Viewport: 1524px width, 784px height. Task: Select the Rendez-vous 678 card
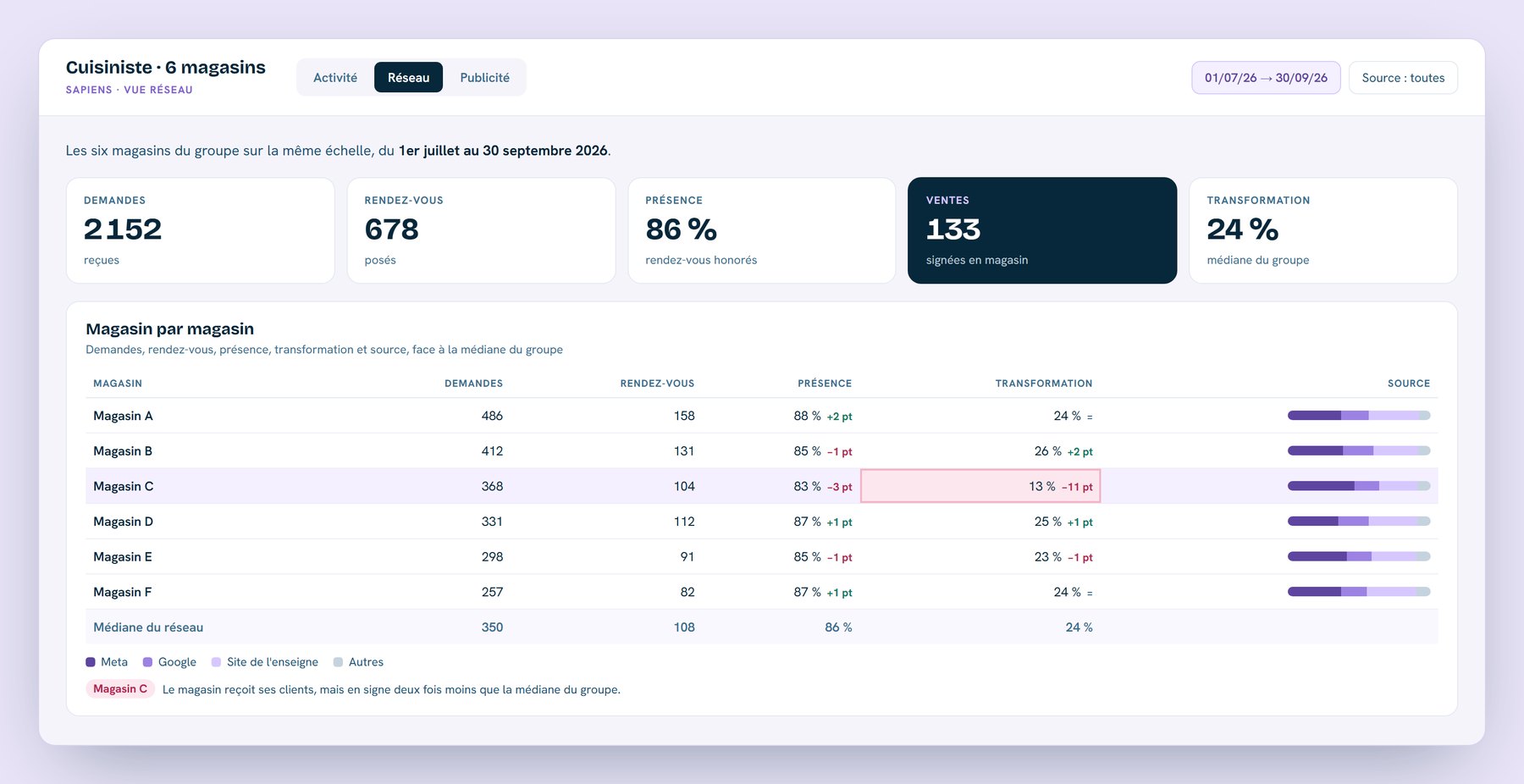click(x=481, y=230)
